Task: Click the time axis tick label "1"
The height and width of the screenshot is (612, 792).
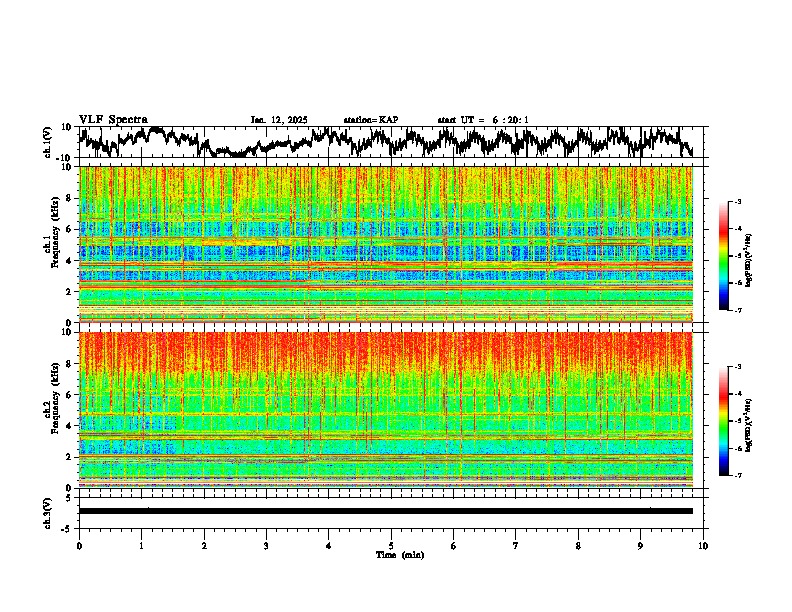Action: [141, 546]
